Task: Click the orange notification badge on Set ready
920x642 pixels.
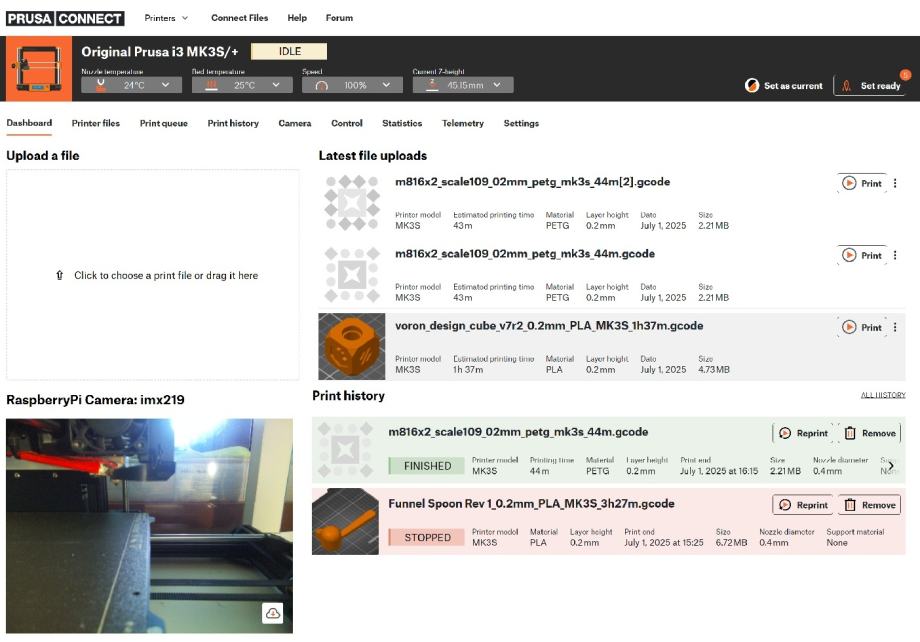Action: [x=905, y=75]
